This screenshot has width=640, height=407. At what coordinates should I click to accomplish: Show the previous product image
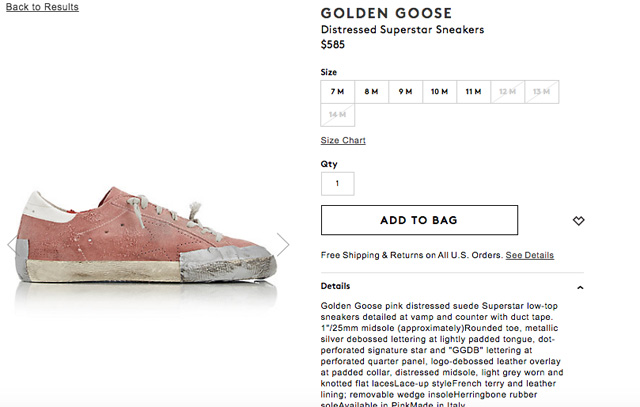pyautogui.click(x=13, y=244)
